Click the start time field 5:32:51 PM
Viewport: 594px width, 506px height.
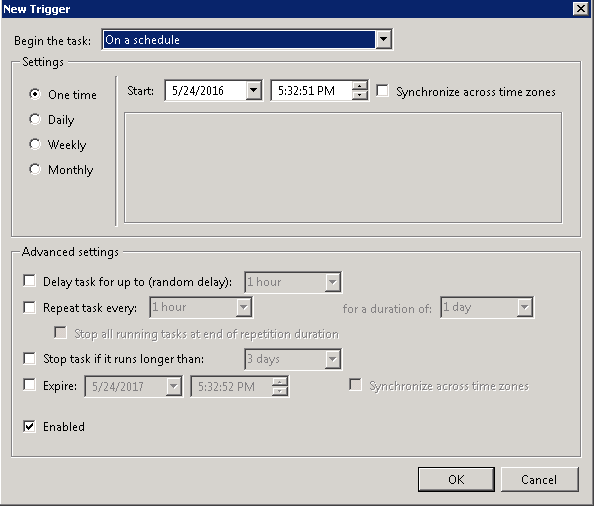click(x=312, y=91)
